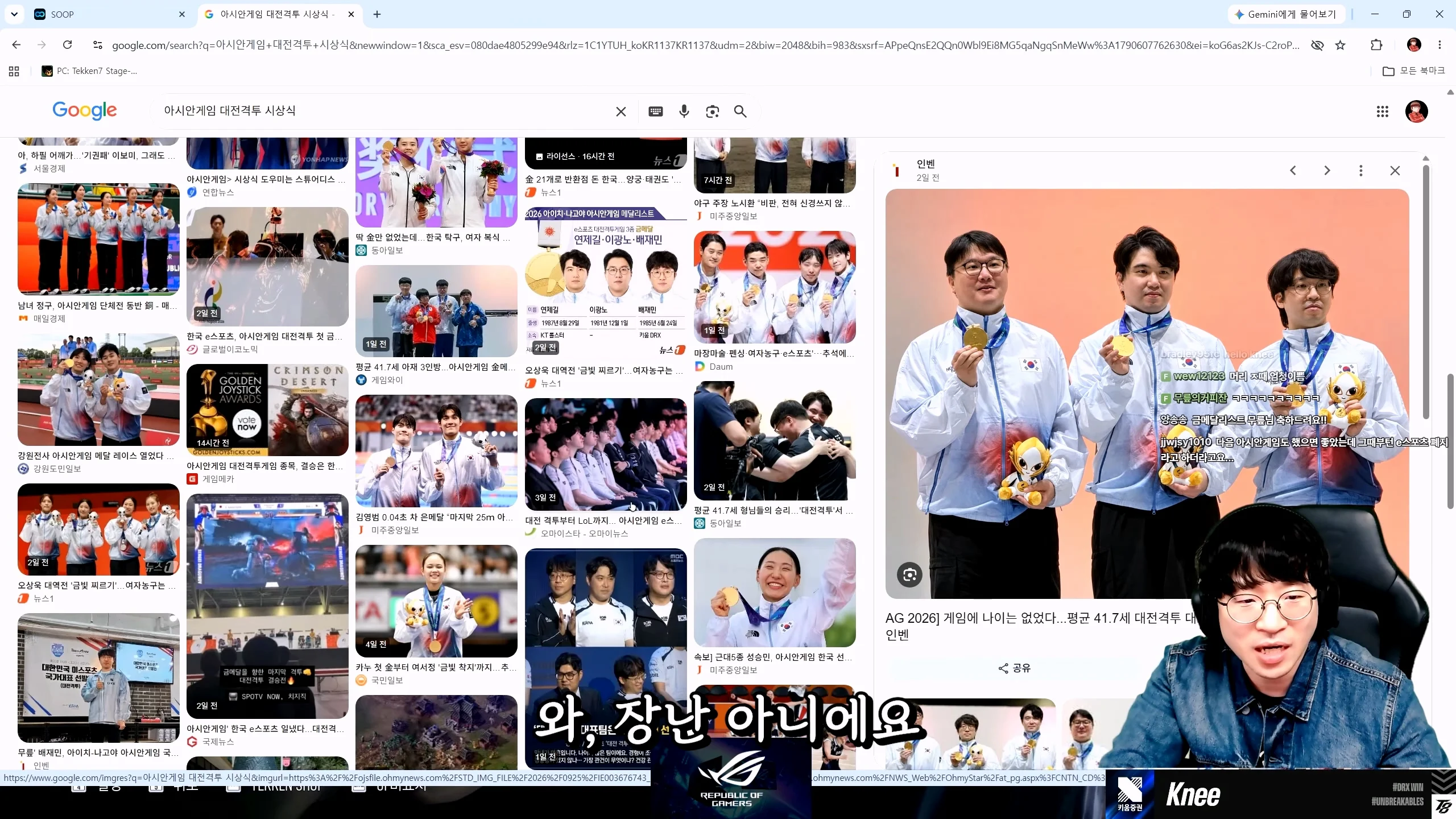Open the Extensions puzzle icon

click(1376, 45)
